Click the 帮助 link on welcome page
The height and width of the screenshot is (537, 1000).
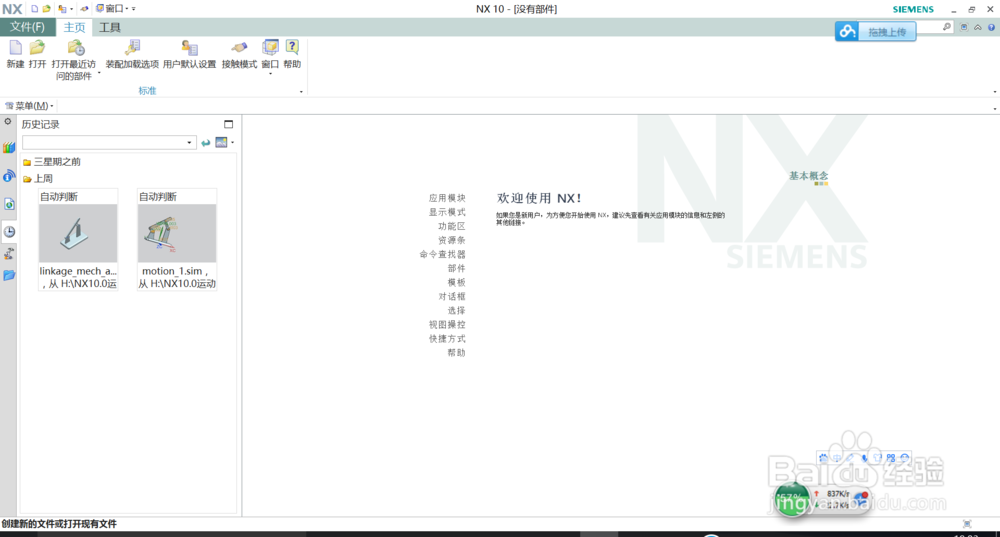click(x=457, y=353)
